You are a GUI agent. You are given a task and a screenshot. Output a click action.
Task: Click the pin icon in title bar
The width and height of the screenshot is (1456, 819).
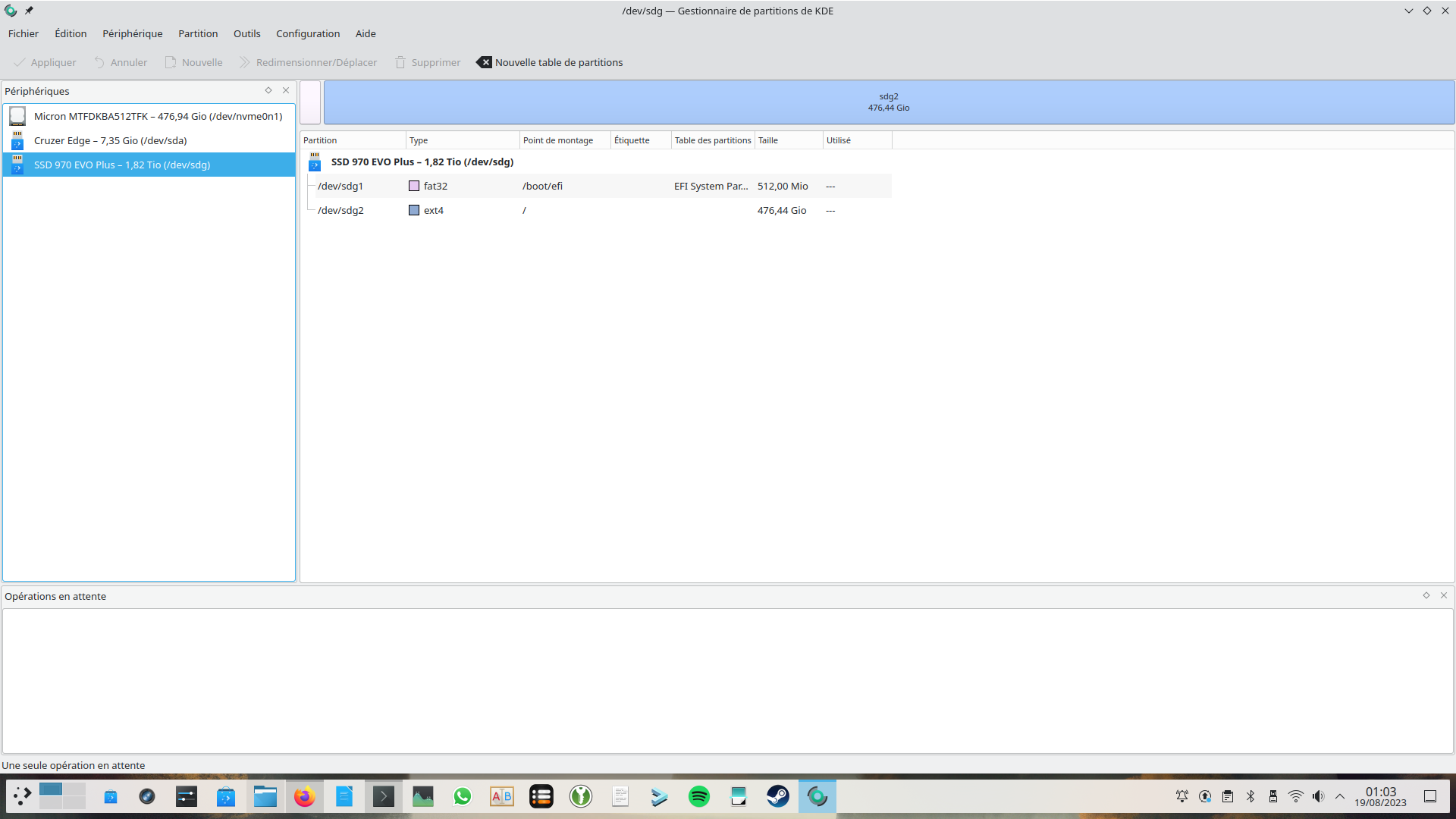(29, 11)
